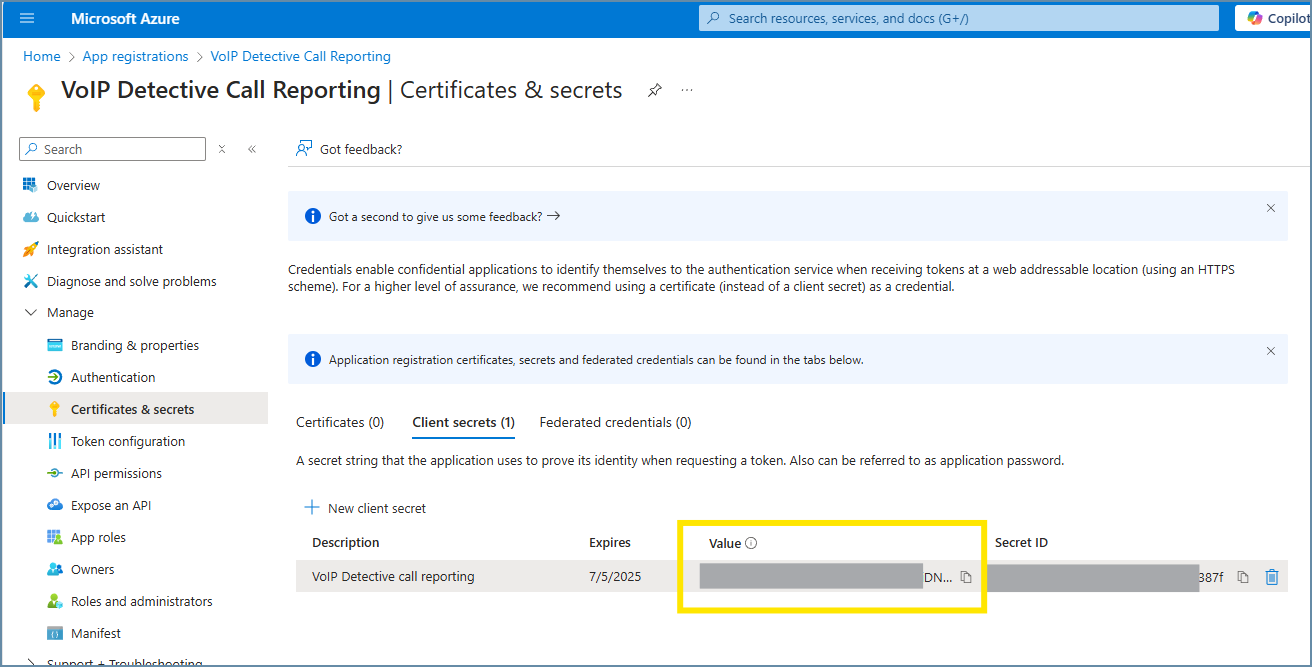Viewport: 1312px width, 667px height.
Task: Open Authentication in sidebar
Action: coord(113,377)
